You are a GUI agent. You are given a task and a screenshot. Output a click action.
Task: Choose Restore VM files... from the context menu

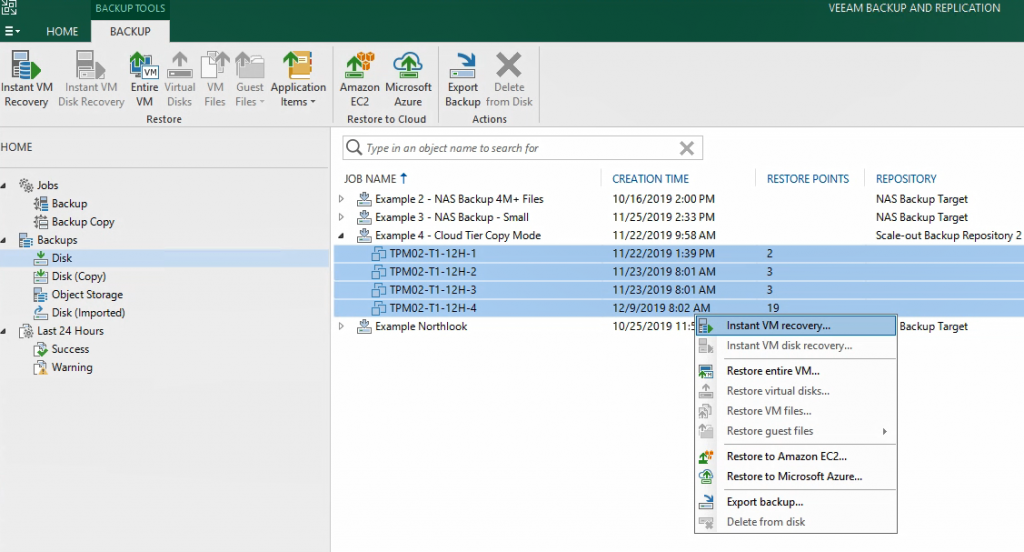click(795, 411)
